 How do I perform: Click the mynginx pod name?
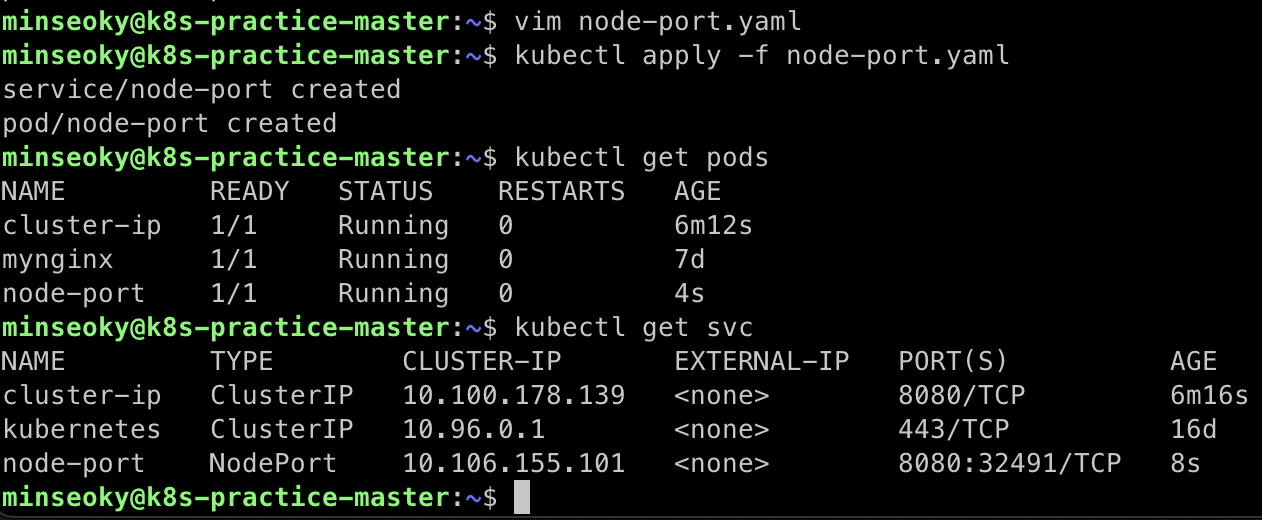click(x=58, y=259)
